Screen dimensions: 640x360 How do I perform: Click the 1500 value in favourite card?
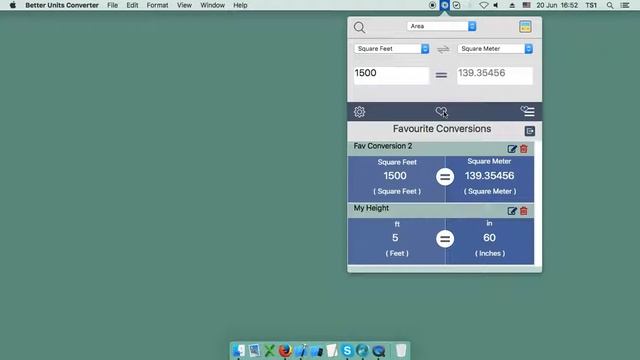[395, 176]
